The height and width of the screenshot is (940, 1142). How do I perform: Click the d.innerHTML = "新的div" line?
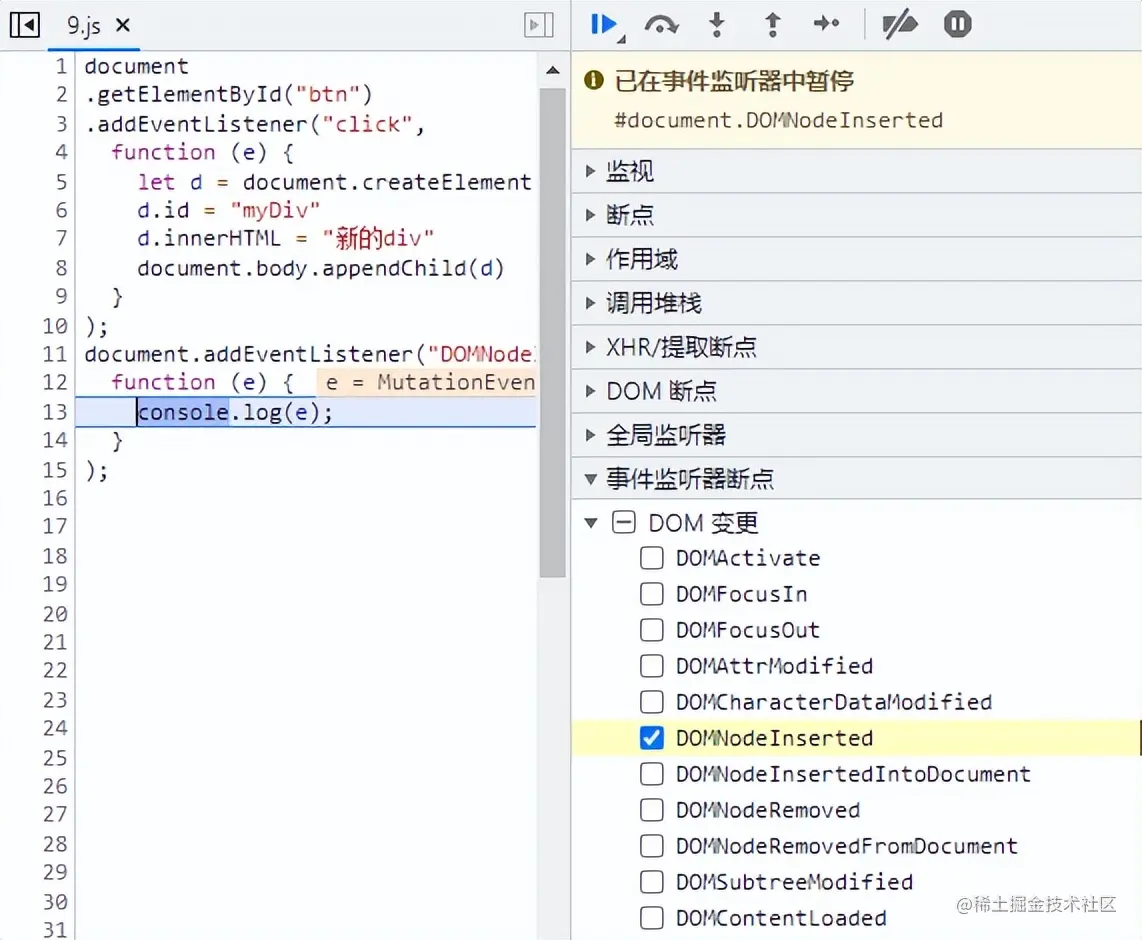pyautogui.click(x=286, y=238)
